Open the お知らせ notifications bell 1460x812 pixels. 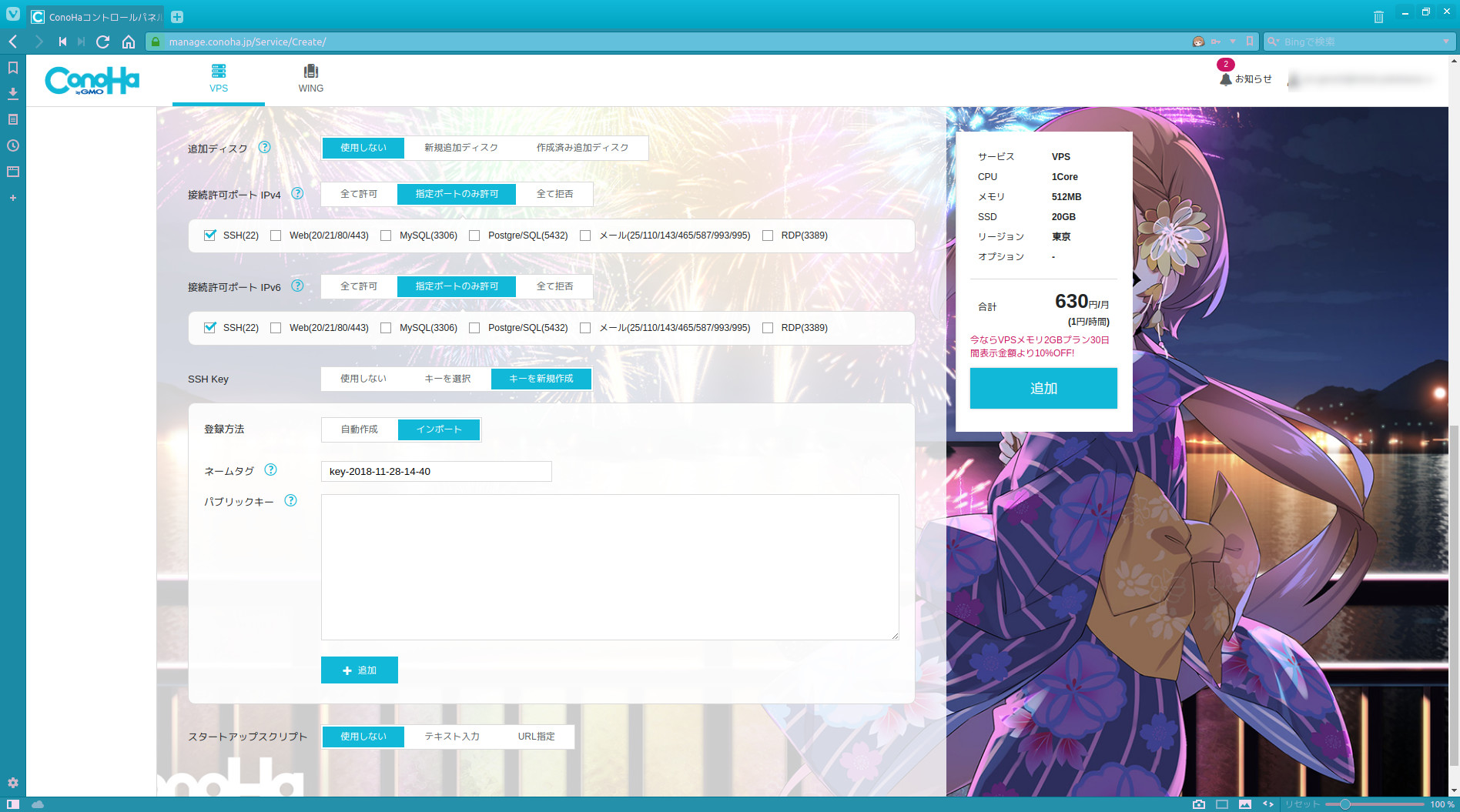pos(1245,79)
